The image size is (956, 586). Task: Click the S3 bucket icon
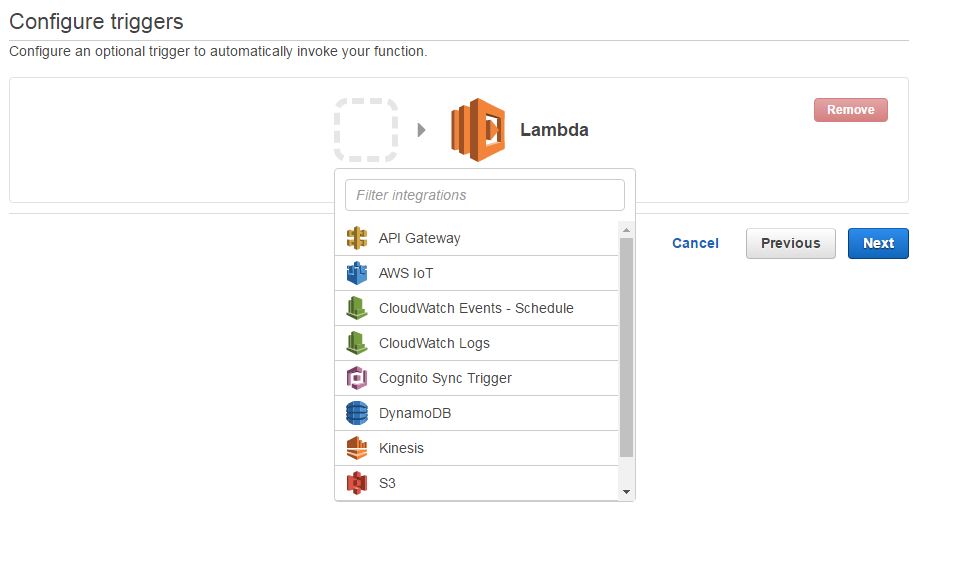pos(357,483)
